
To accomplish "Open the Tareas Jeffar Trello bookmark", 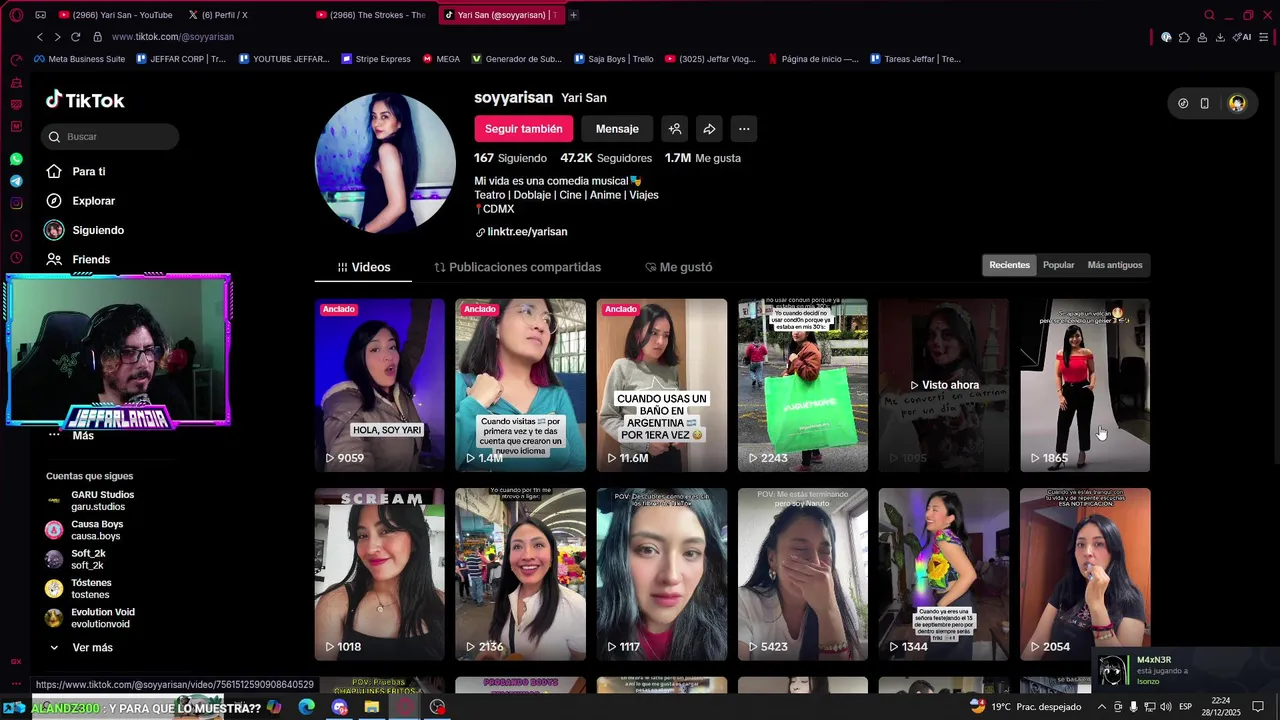I will [x=915, y=59].
